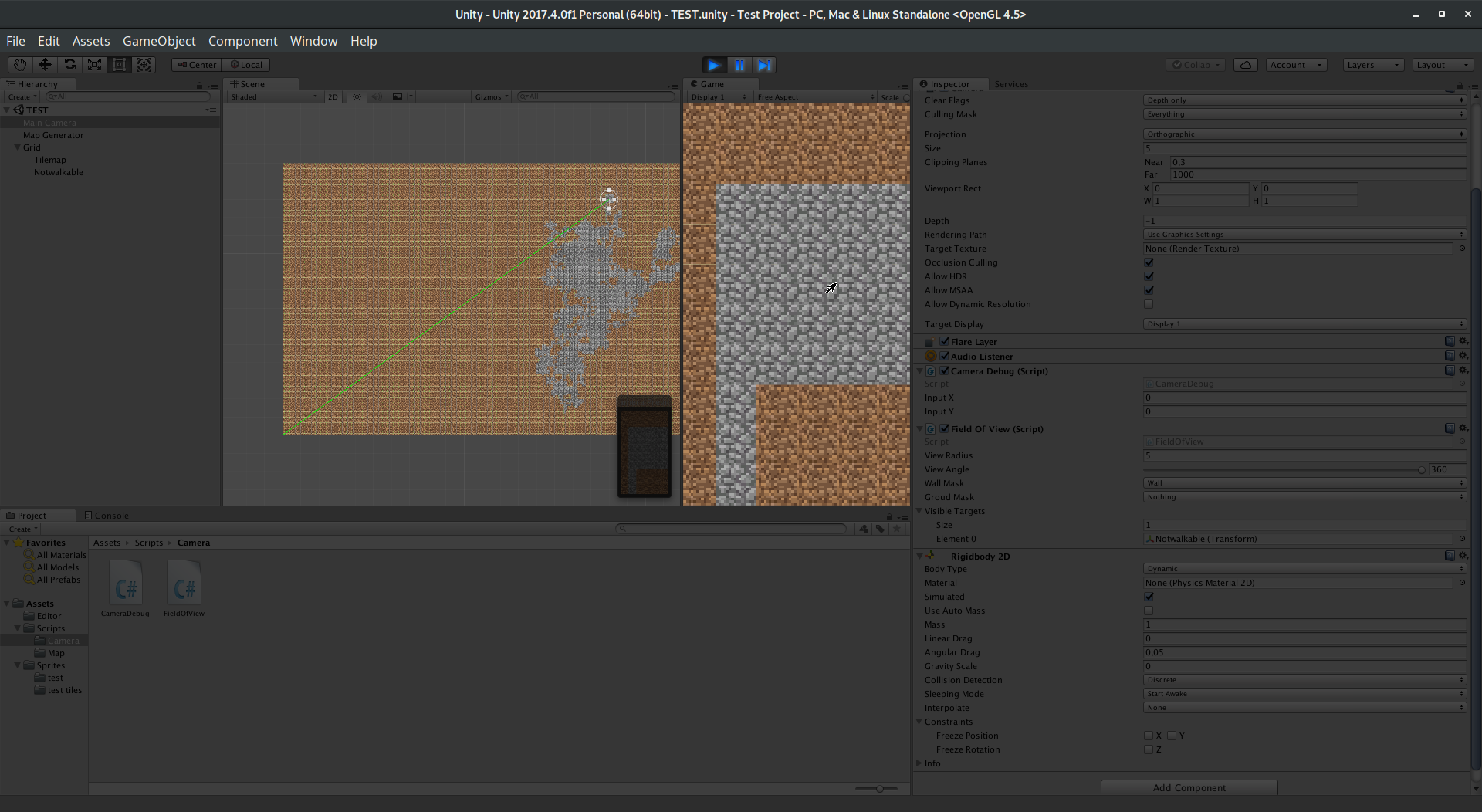Lock the Hierarchy panel
1482x812 pixels.
tap(199, 85)
